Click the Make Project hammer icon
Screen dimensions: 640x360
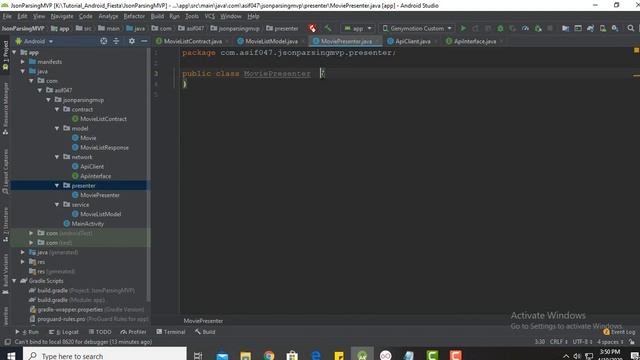click(x=328, y=28)
